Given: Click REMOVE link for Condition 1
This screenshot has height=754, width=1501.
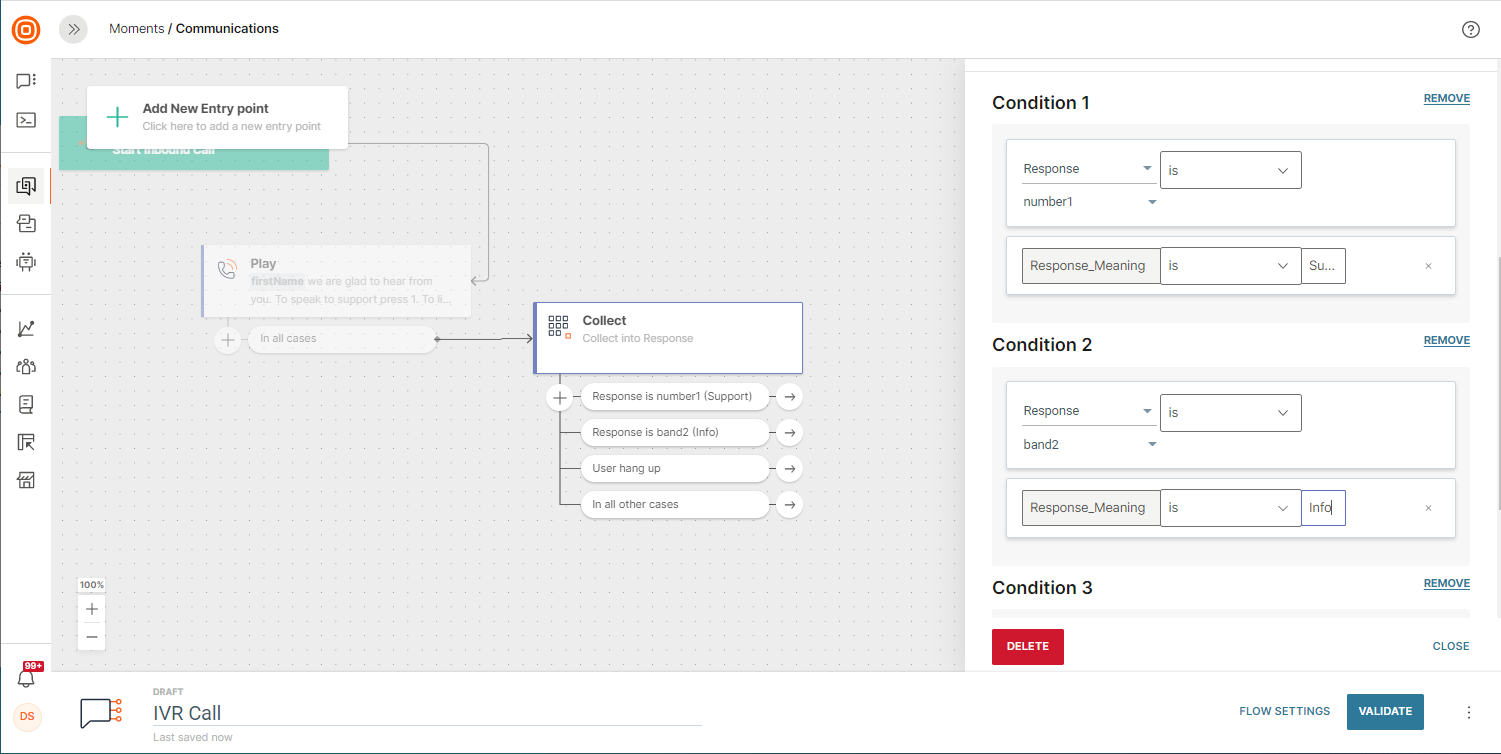Looking at the screenshot, I should point(1446,99).
